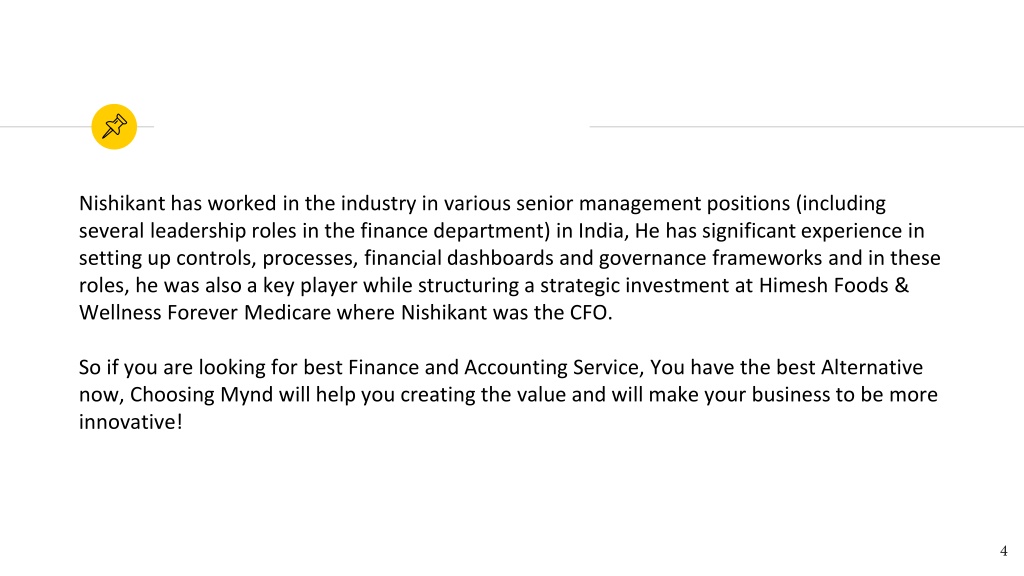Click the phrase "several leadership roles"

point(188,231)
